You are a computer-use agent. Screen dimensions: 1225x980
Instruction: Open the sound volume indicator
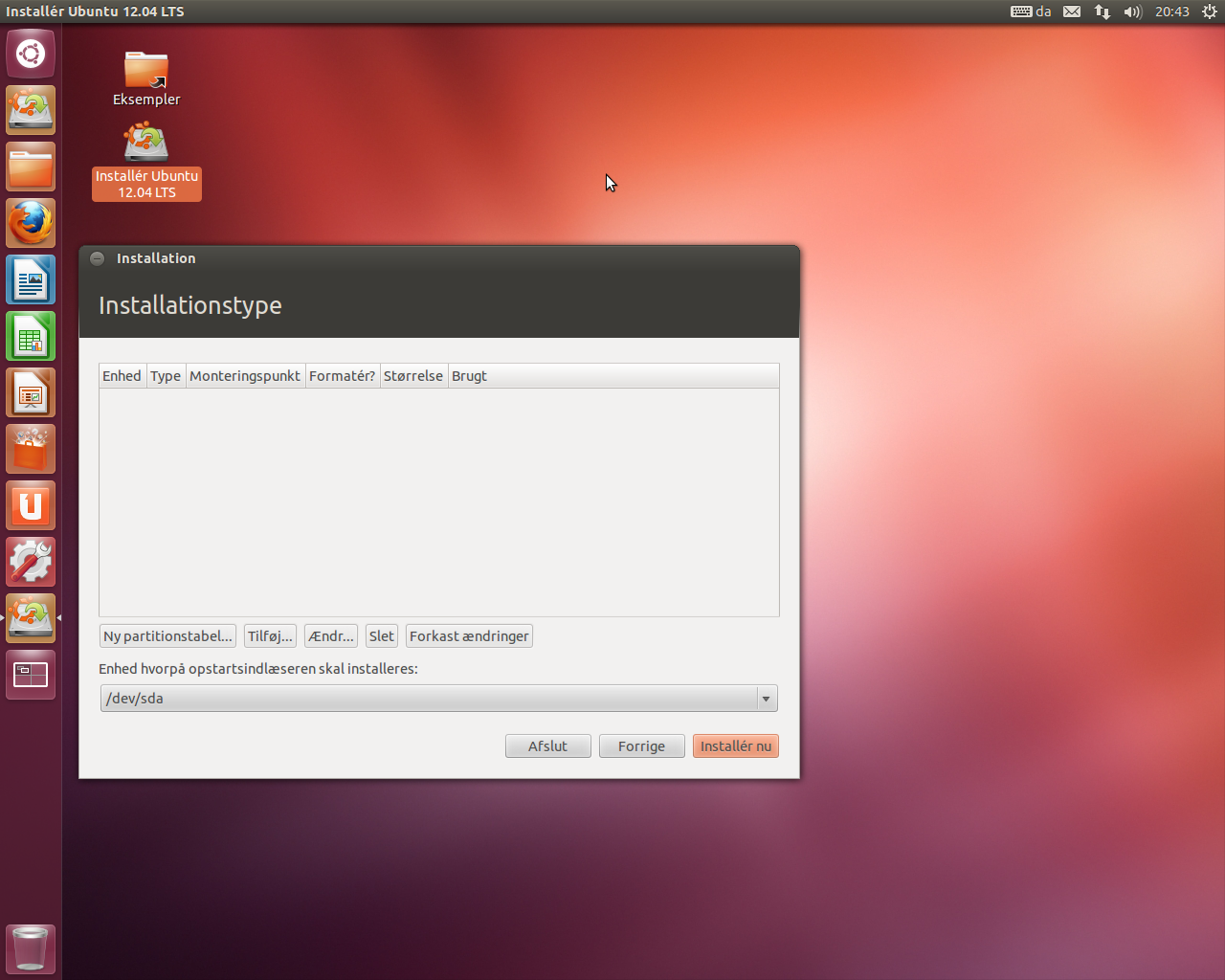[1133, 11]
